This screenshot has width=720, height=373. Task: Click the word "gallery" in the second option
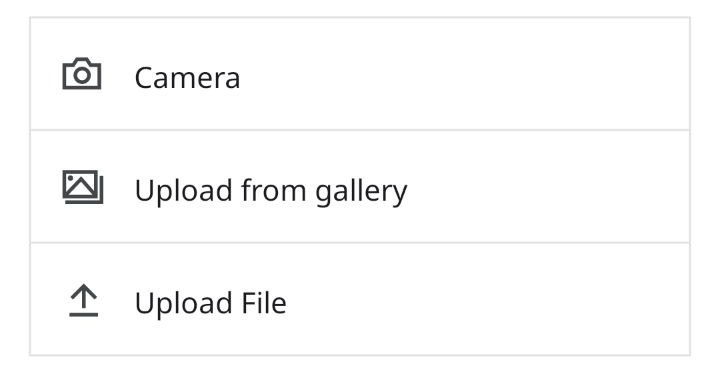pos(361,192)
